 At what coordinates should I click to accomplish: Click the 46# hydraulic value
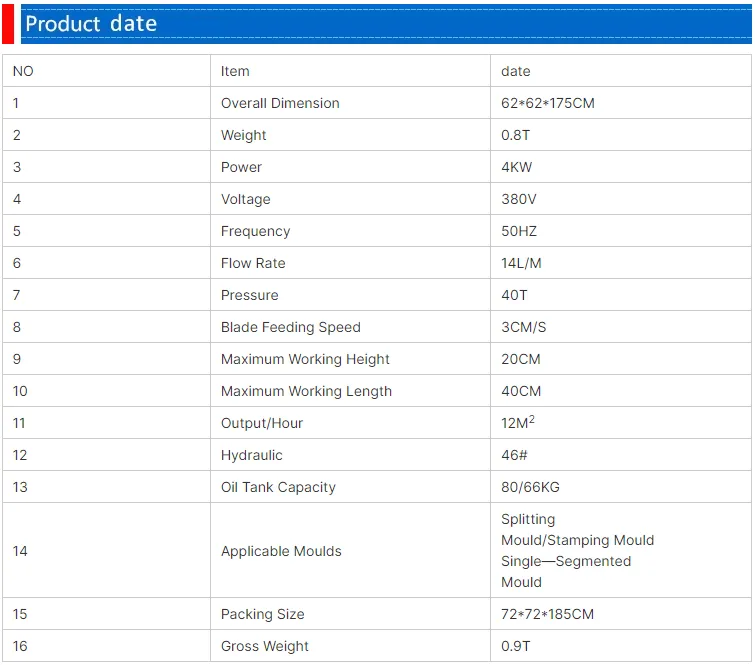pyautogui.click(x=514, y=455)
